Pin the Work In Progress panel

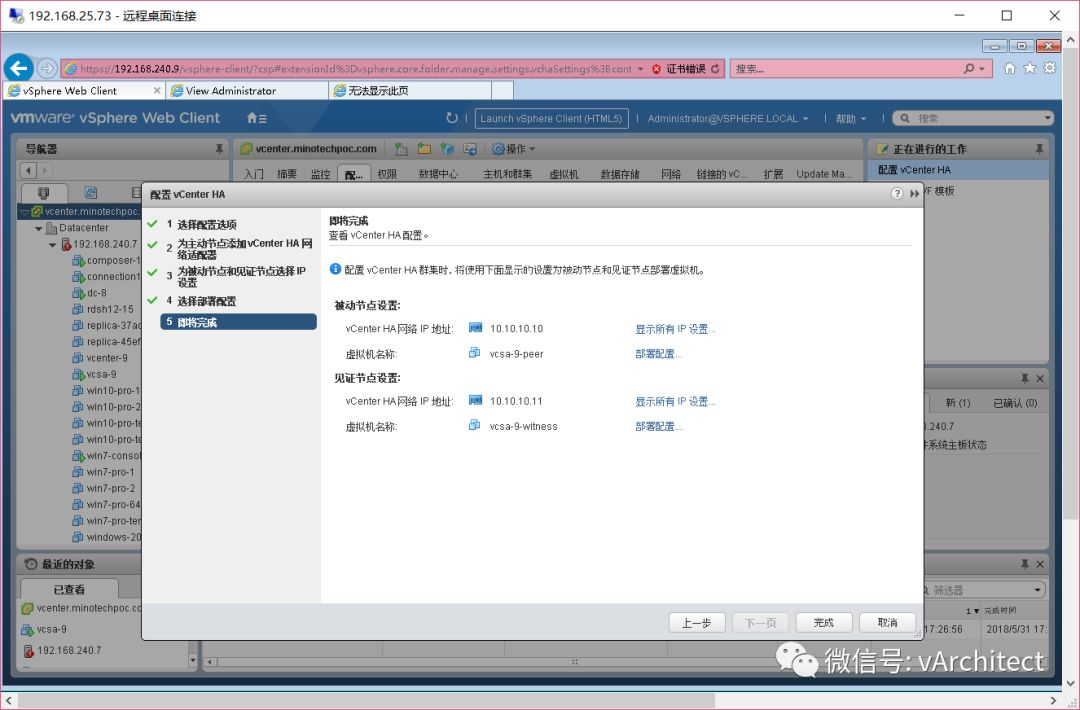[1039, 149]
